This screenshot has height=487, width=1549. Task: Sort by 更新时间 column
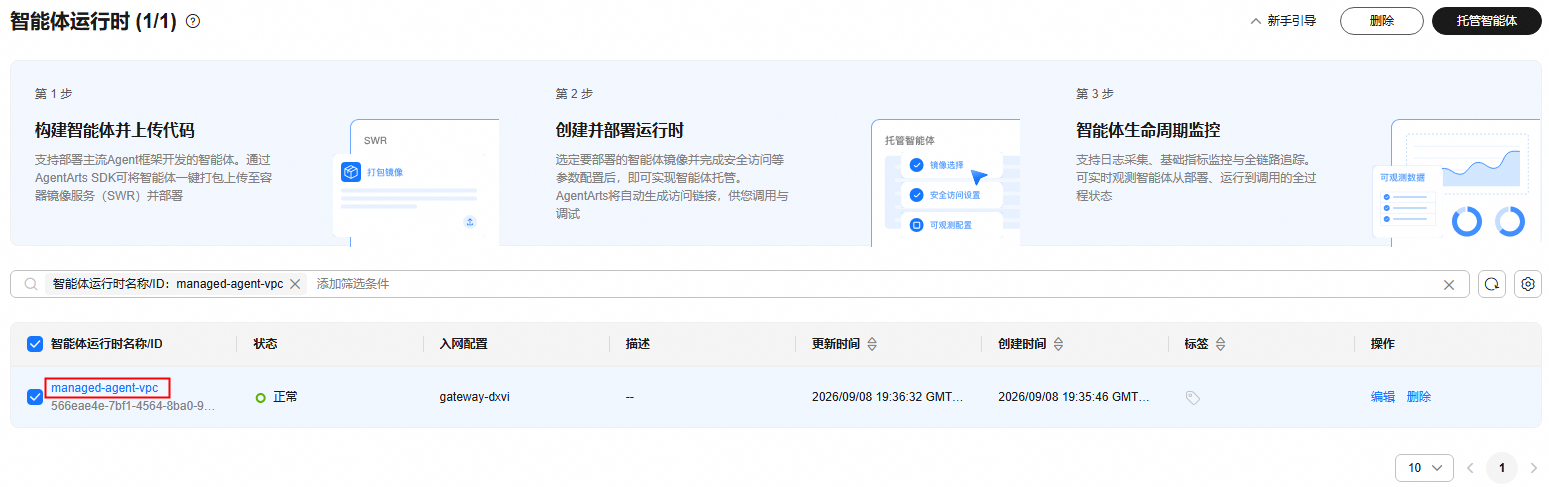click(x=872, y=344)
